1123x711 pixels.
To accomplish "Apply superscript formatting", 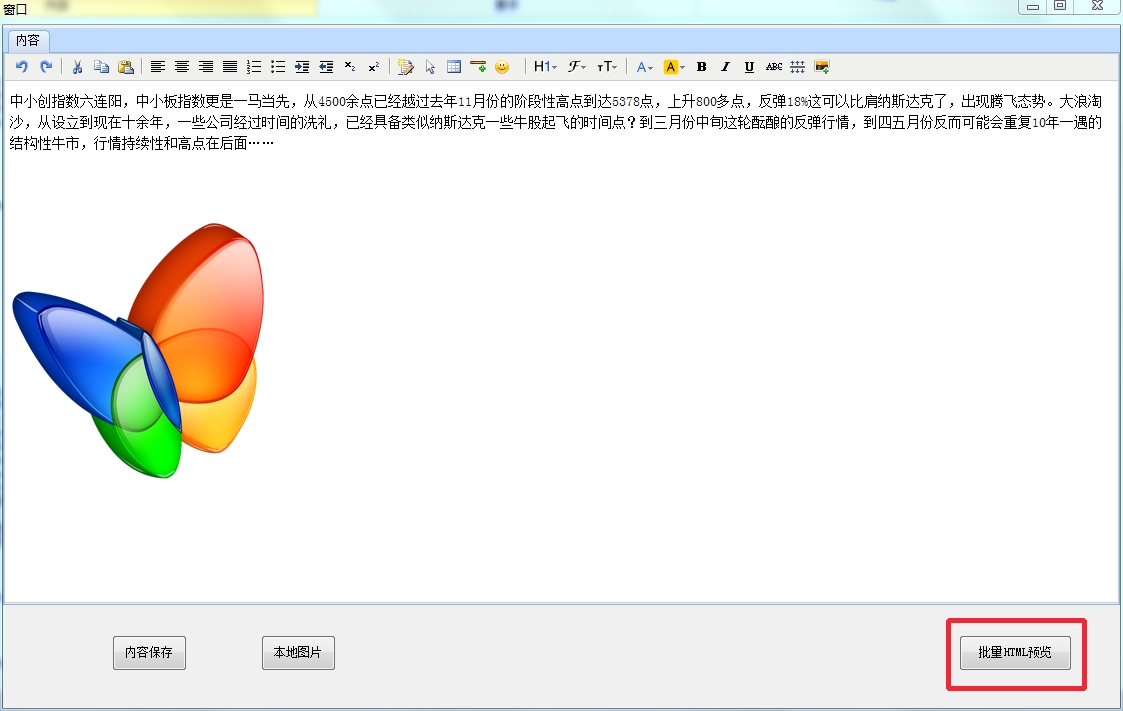I will point(374,67).
